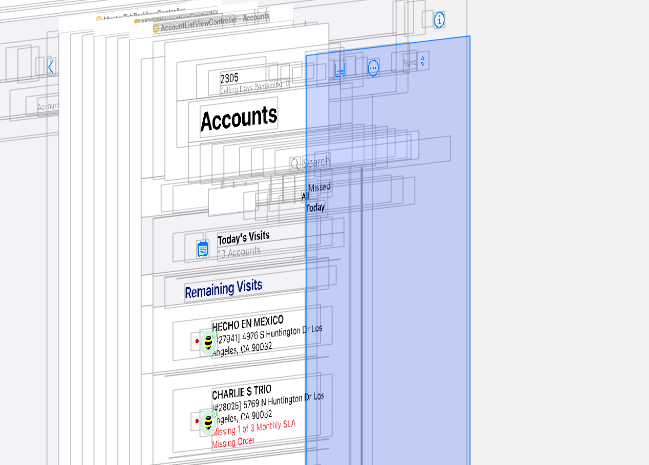Select the Remaining Visits header
This screenshot has width=649, height=465.
click(x=224, y=289)
